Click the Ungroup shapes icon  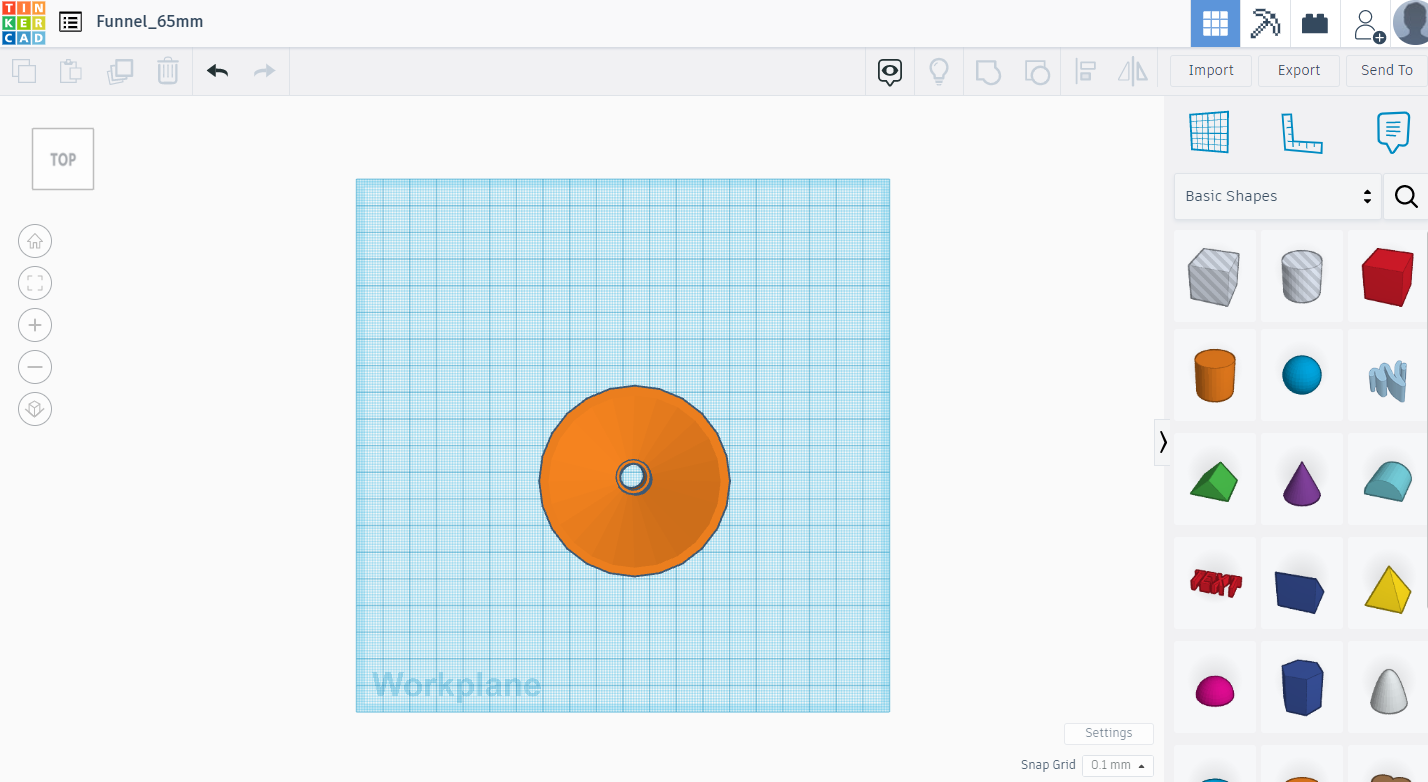(1037, 71)
